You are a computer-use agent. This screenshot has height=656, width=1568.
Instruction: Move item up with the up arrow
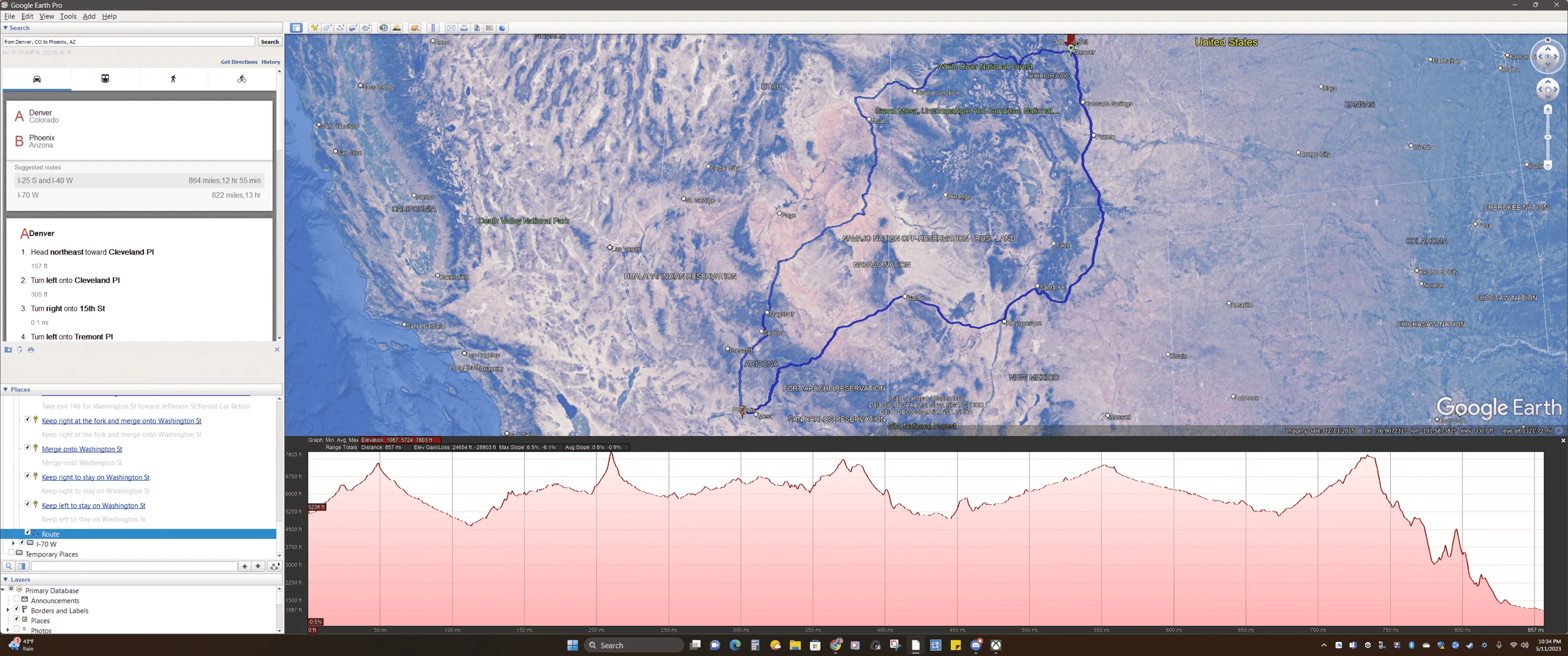(x=245, y=567)
